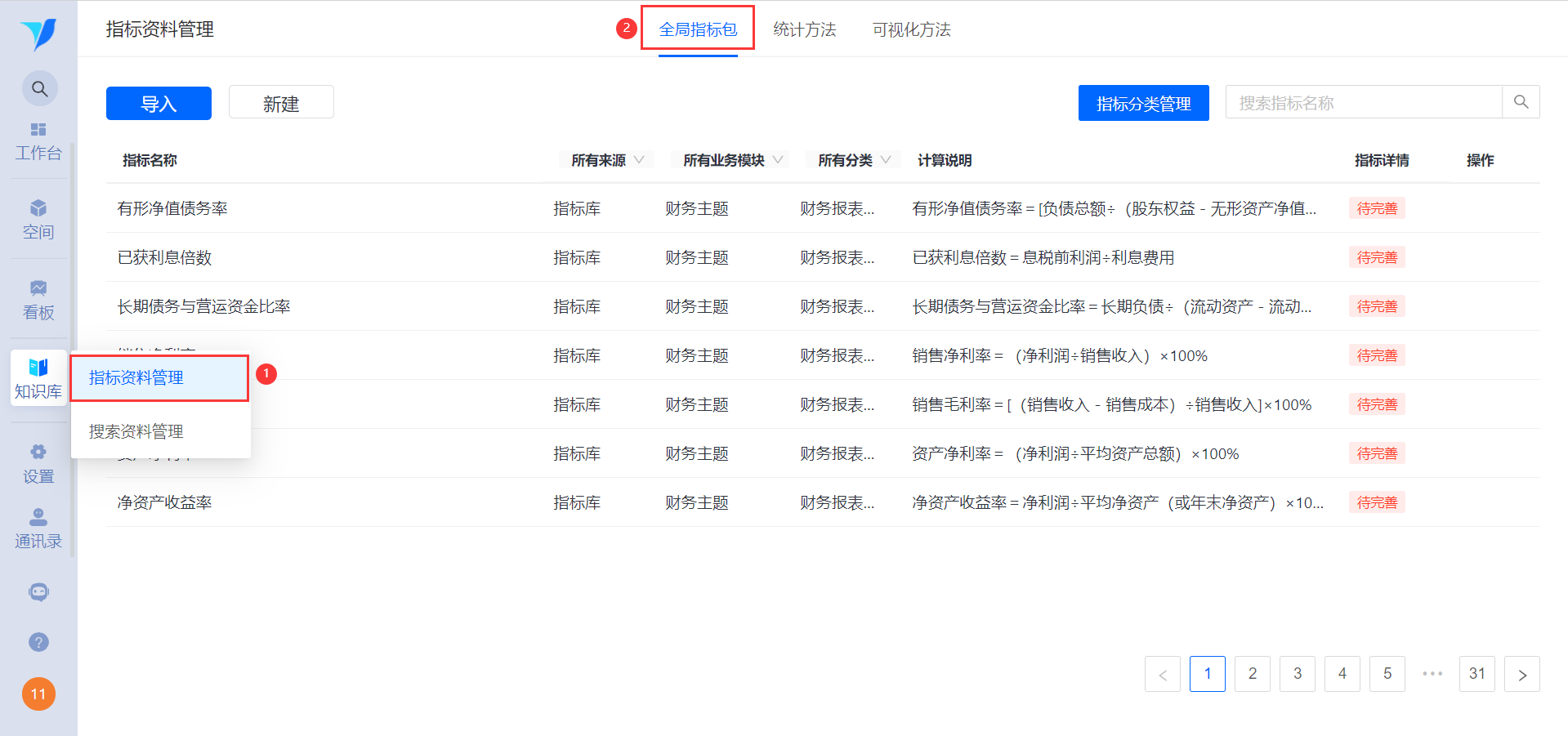This screenshot has height=736, width=1568.
Task: Switch to the 统计方法 tab
Action: 805,29
